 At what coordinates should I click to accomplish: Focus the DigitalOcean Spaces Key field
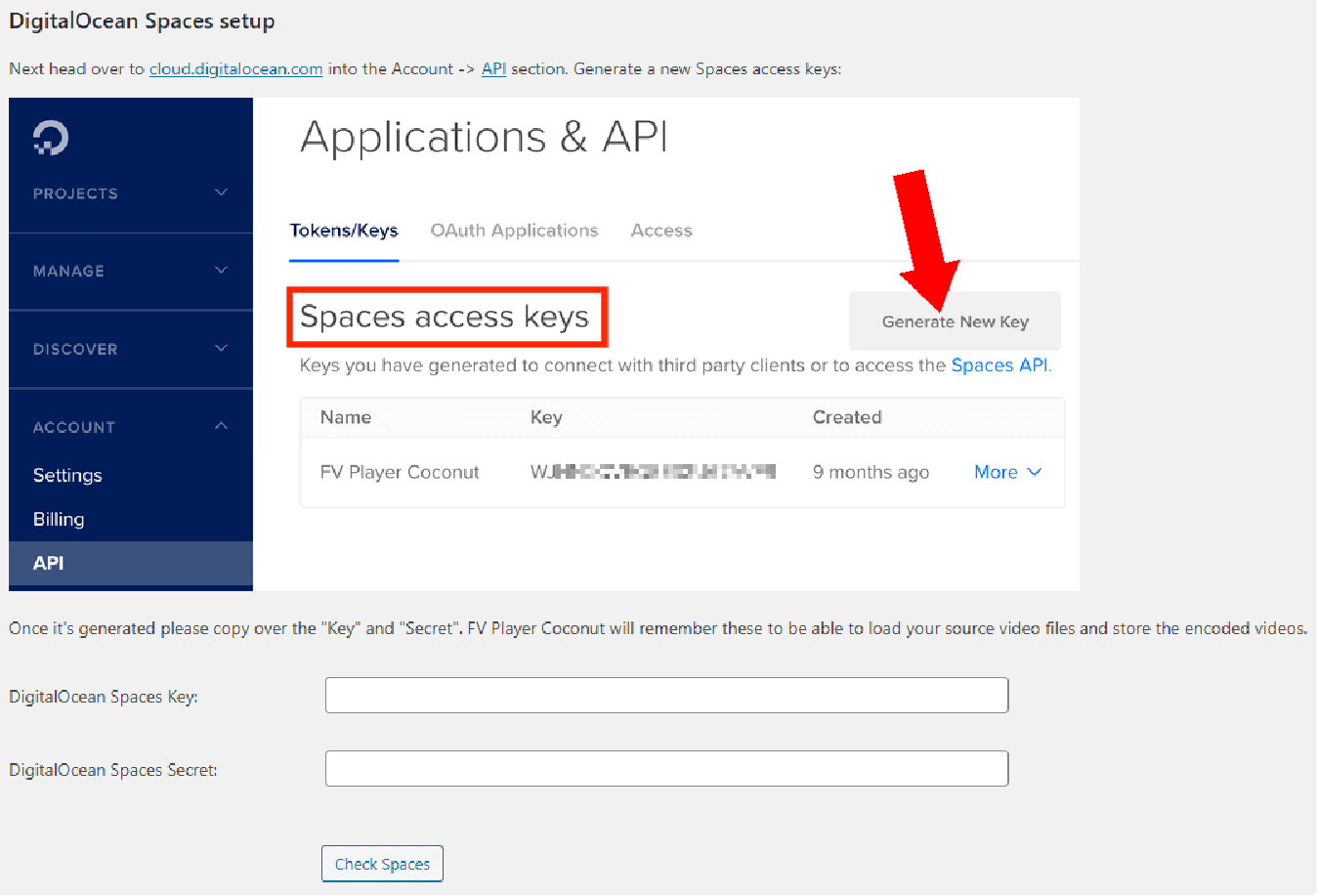(x=666, y=696)
